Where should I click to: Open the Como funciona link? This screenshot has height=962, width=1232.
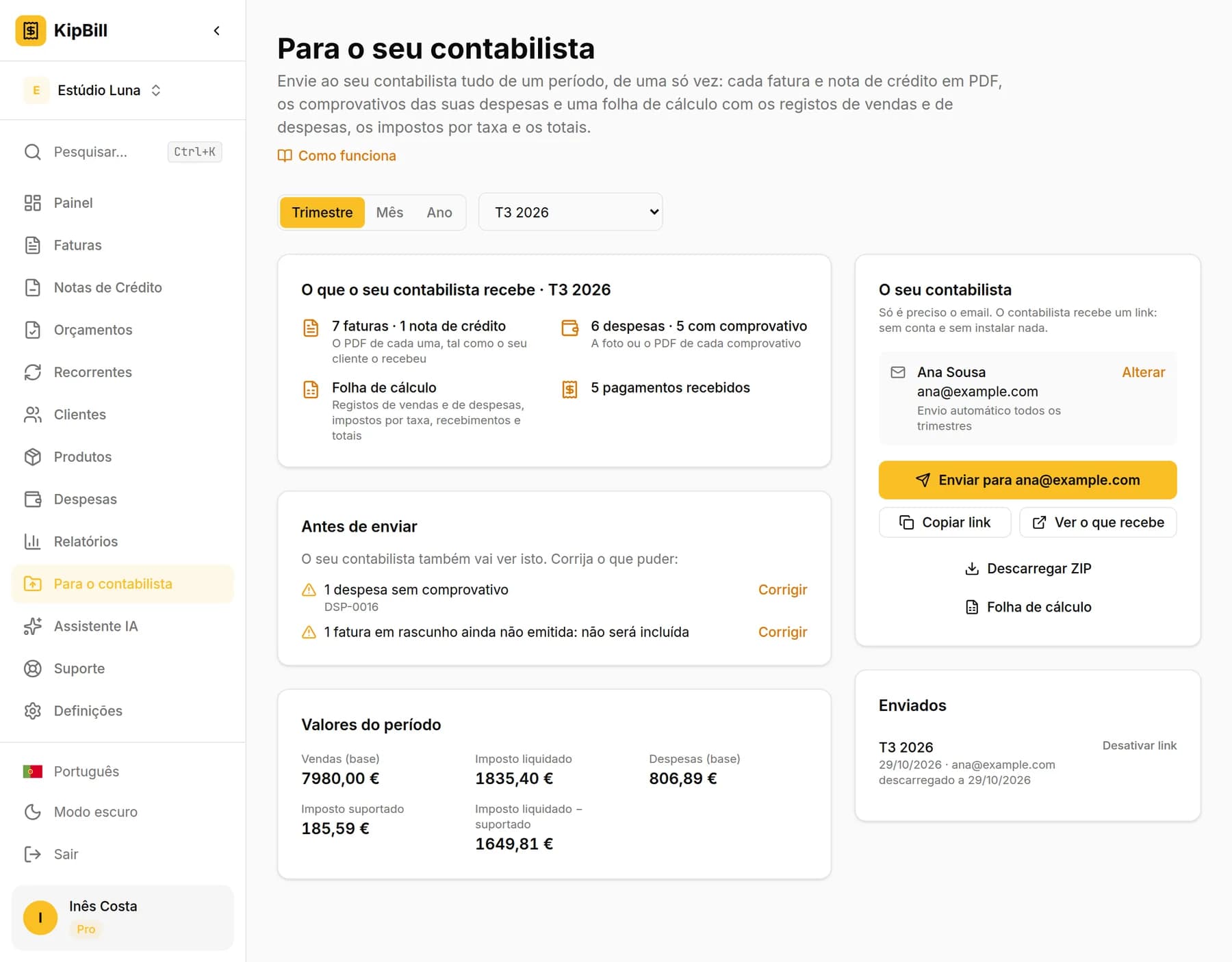(337, 156)
